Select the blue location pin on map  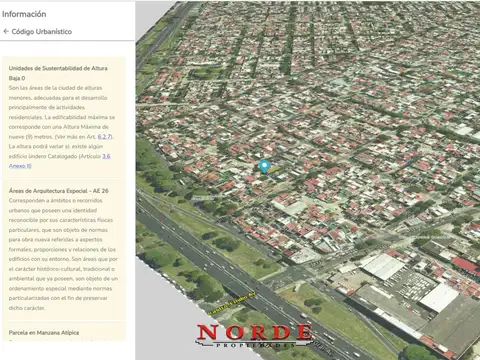264,166
